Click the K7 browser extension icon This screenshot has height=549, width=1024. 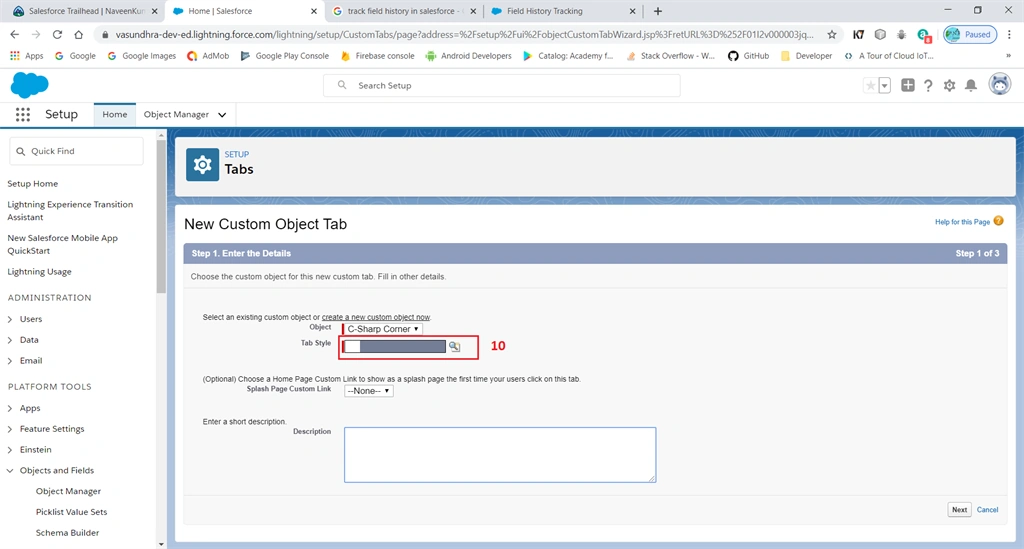tap(858, 35)
